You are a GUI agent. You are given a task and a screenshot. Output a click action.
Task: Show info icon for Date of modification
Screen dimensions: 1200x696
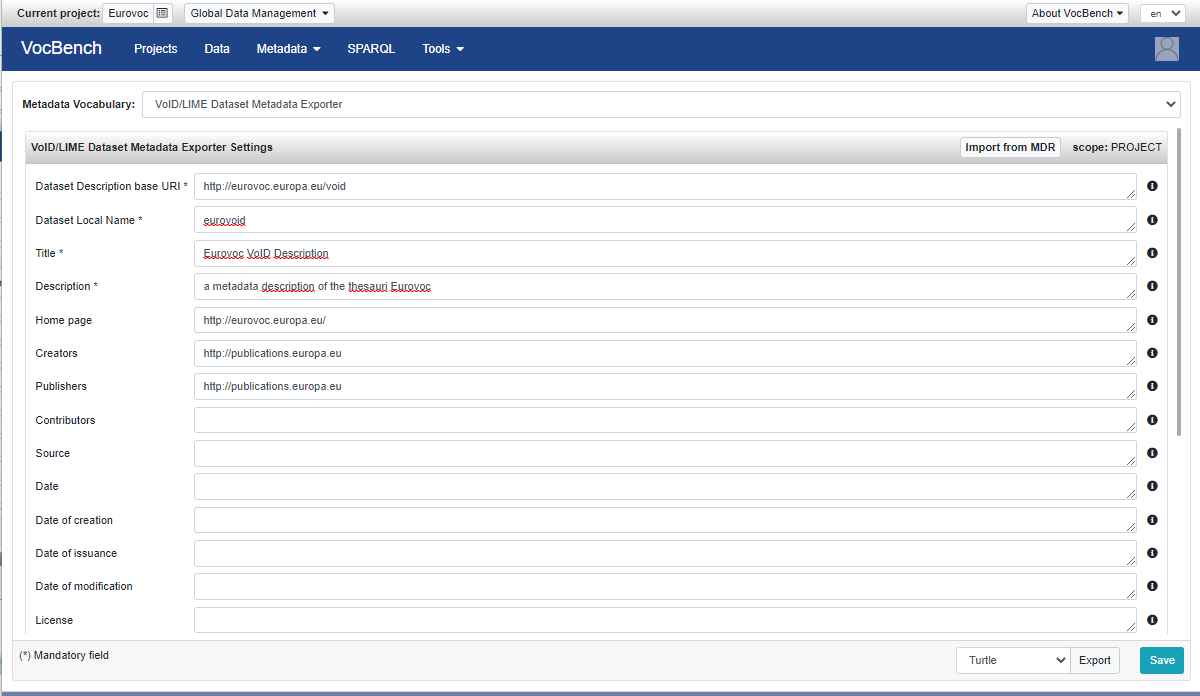point(1152,586)
